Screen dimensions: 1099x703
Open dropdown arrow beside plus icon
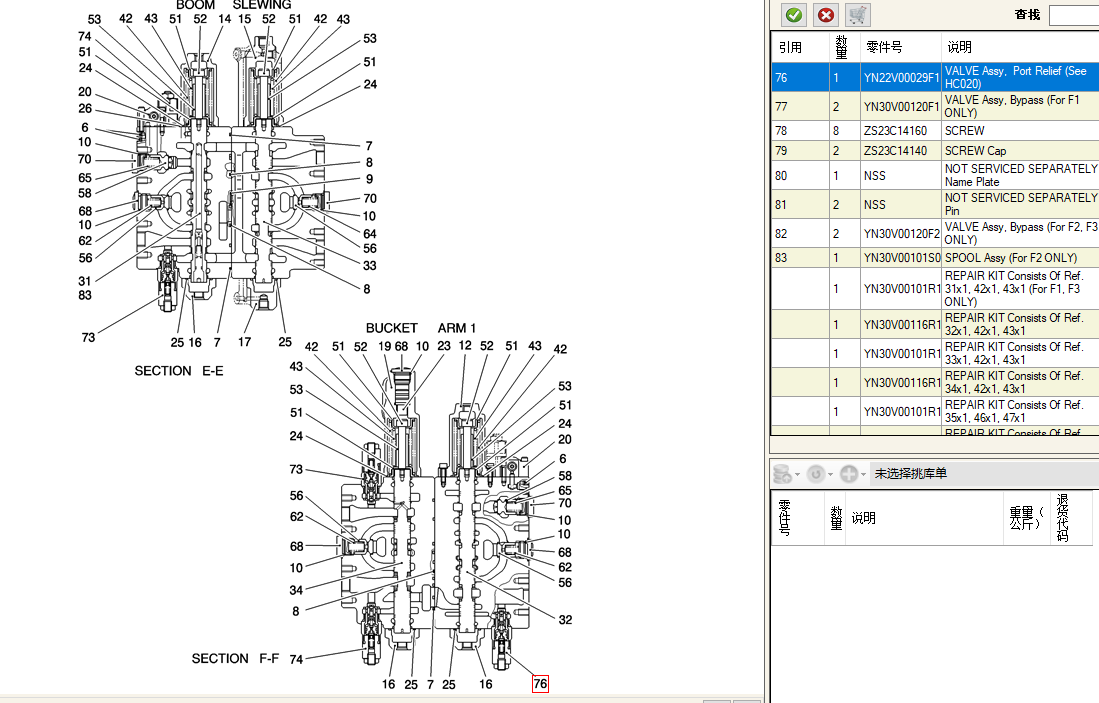[864, 475]
